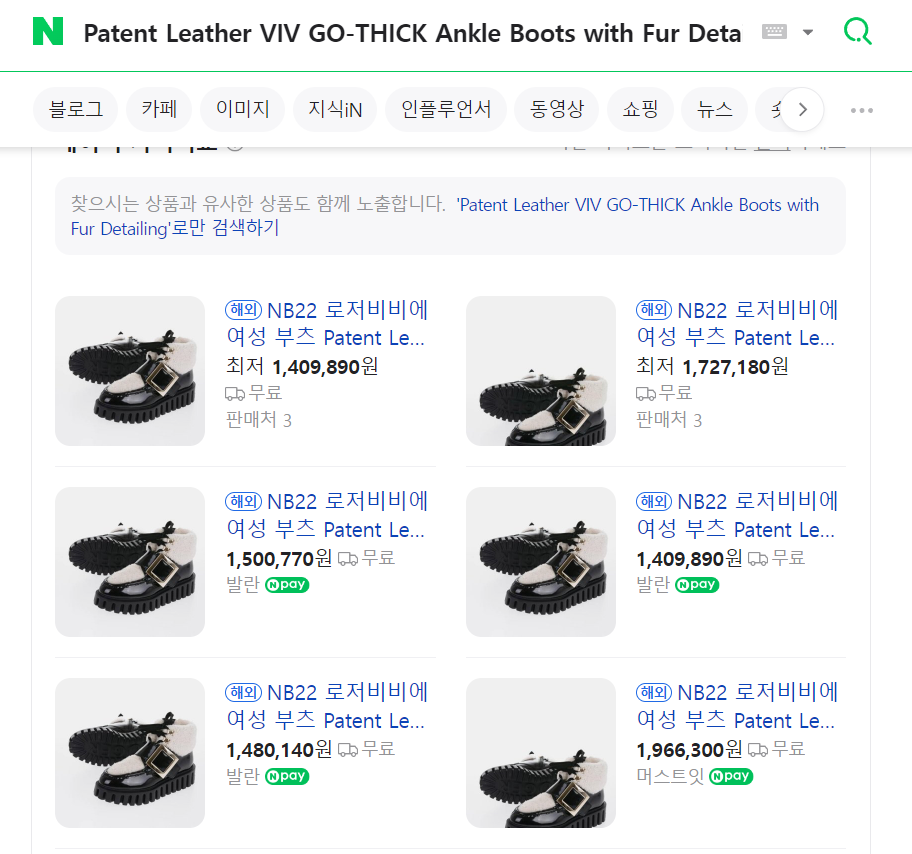Click the search query input field

tap(412, 33)
